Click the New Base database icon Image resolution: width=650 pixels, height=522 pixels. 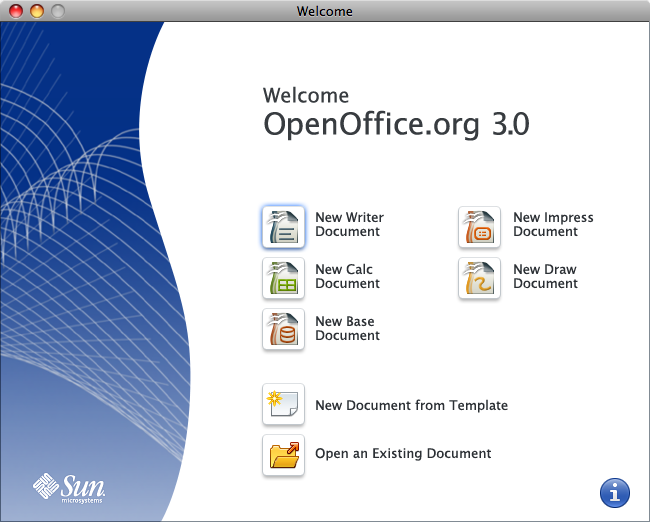[283, 330]
